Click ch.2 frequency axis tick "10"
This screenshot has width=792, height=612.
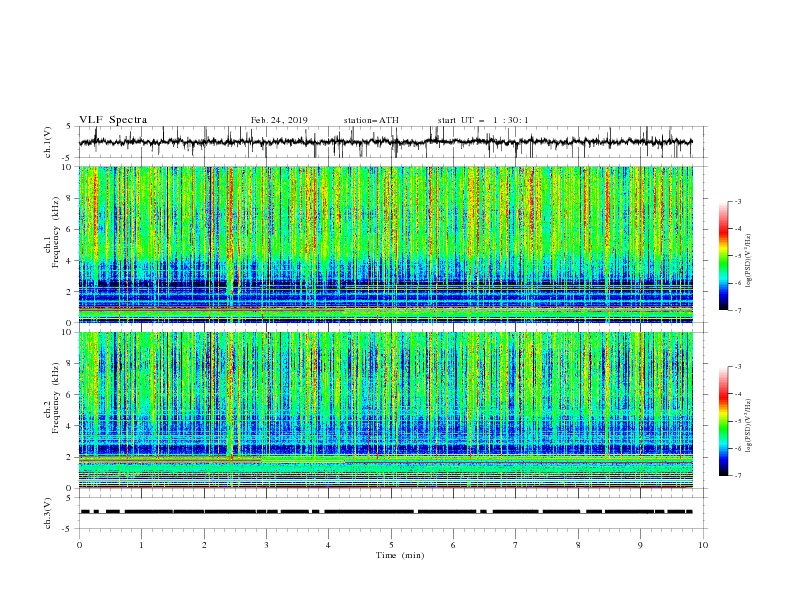[68, 332]
